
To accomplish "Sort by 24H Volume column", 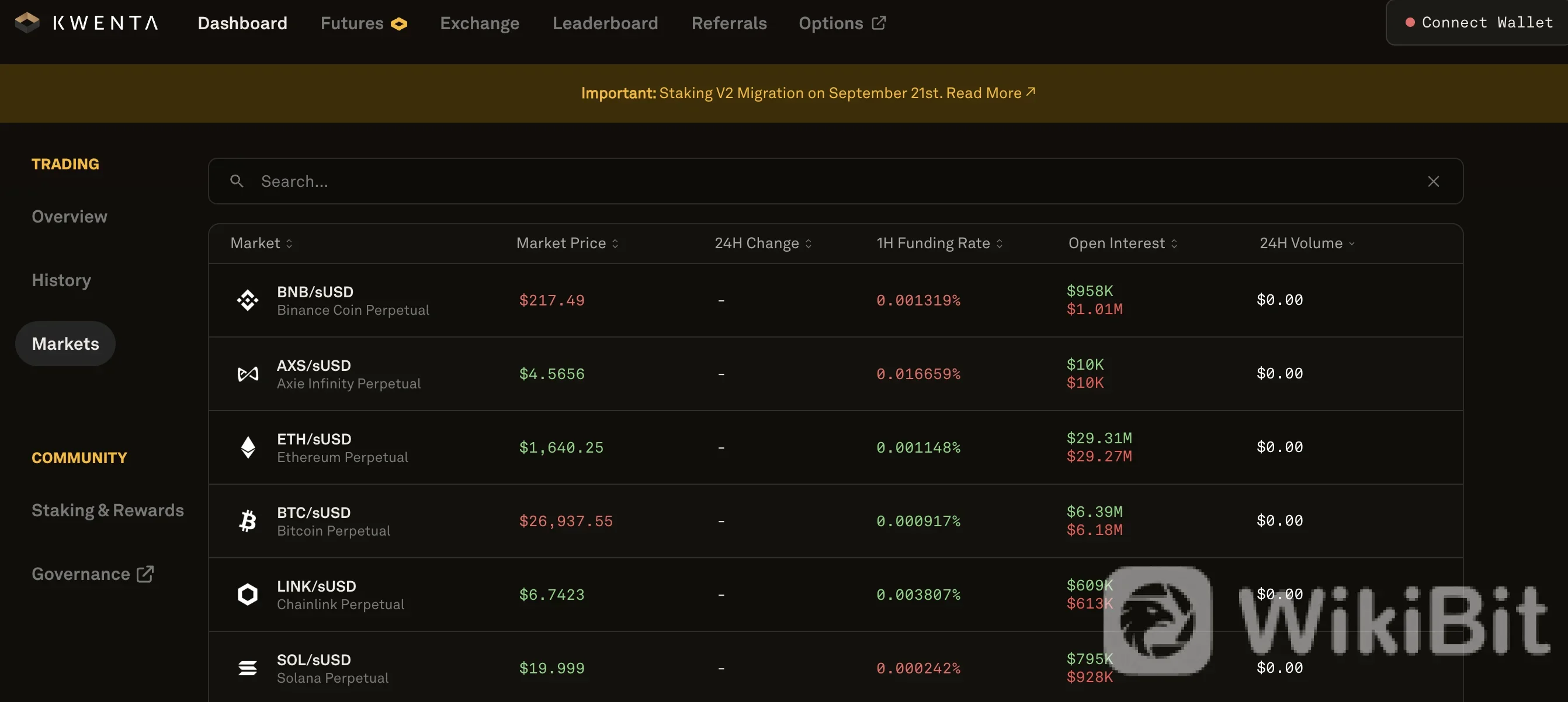I will tap(1307, 244).
